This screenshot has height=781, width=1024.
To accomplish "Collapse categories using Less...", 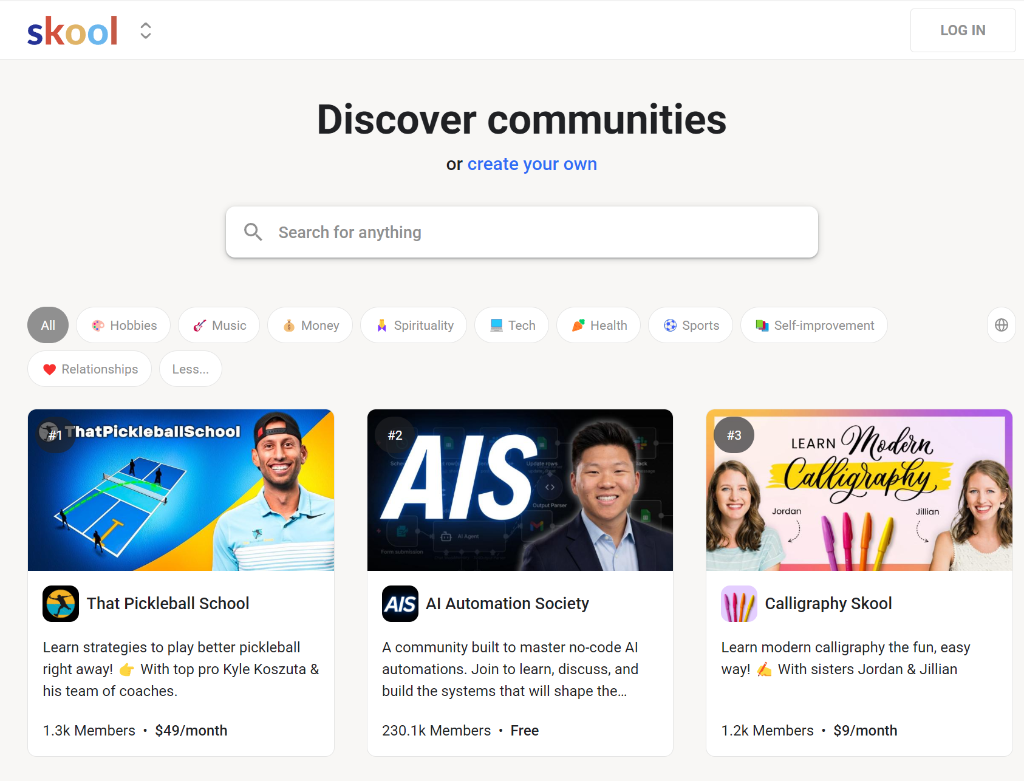I will (190, 368).
